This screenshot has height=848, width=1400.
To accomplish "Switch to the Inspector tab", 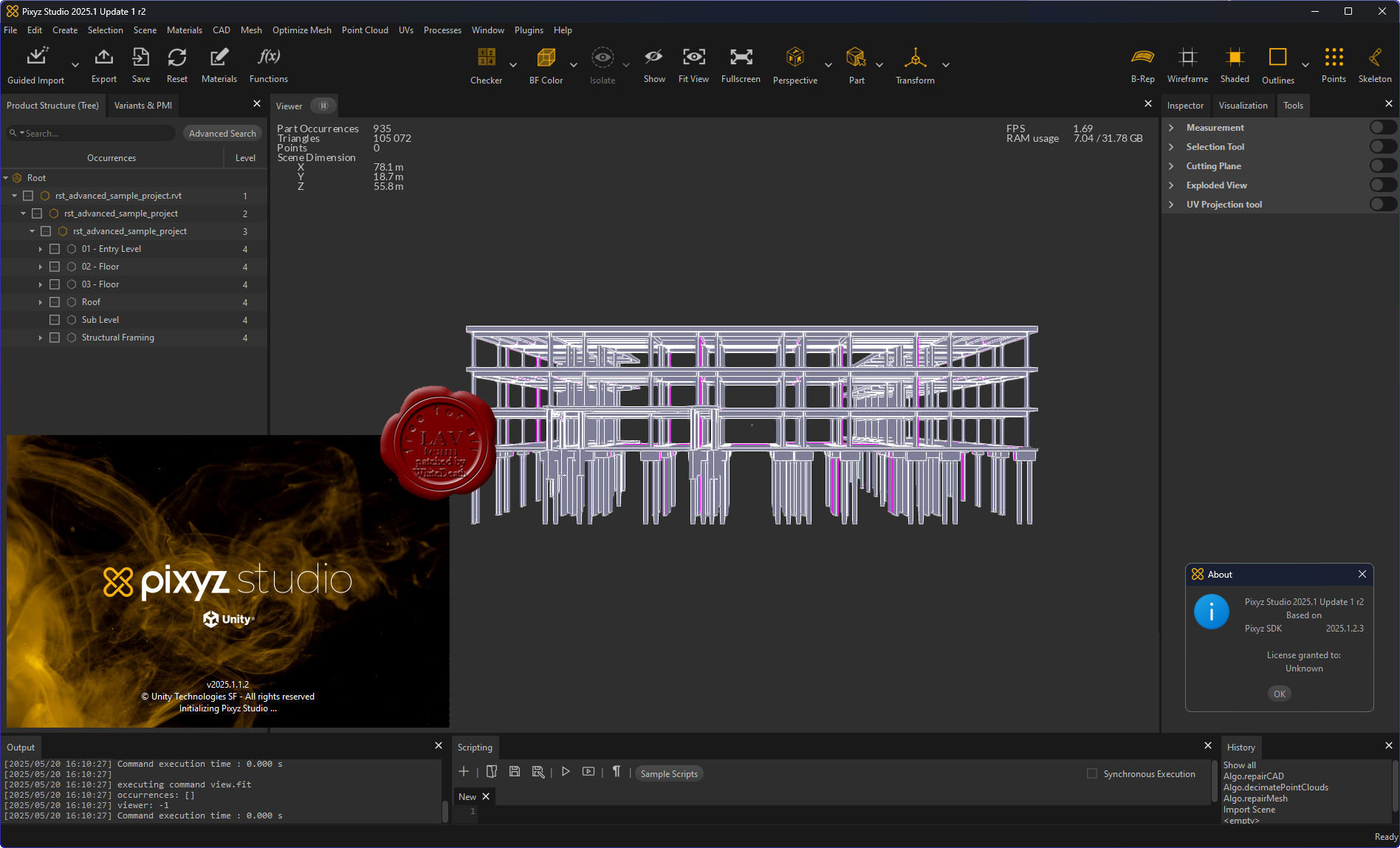I will (1185, 106).
